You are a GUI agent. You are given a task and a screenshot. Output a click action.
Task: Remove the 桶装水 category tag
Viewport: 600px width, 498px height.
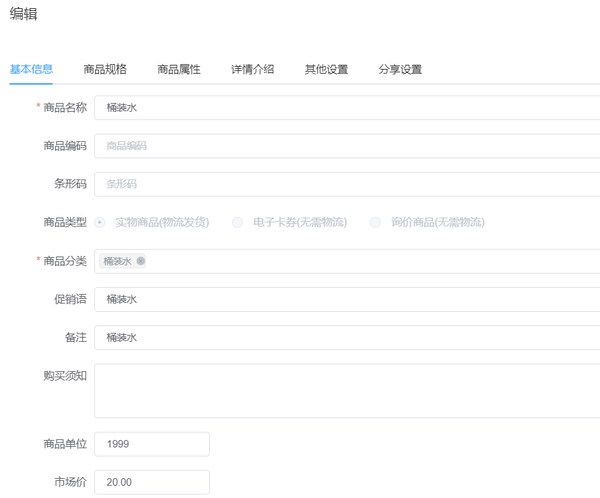pos(141,261)
